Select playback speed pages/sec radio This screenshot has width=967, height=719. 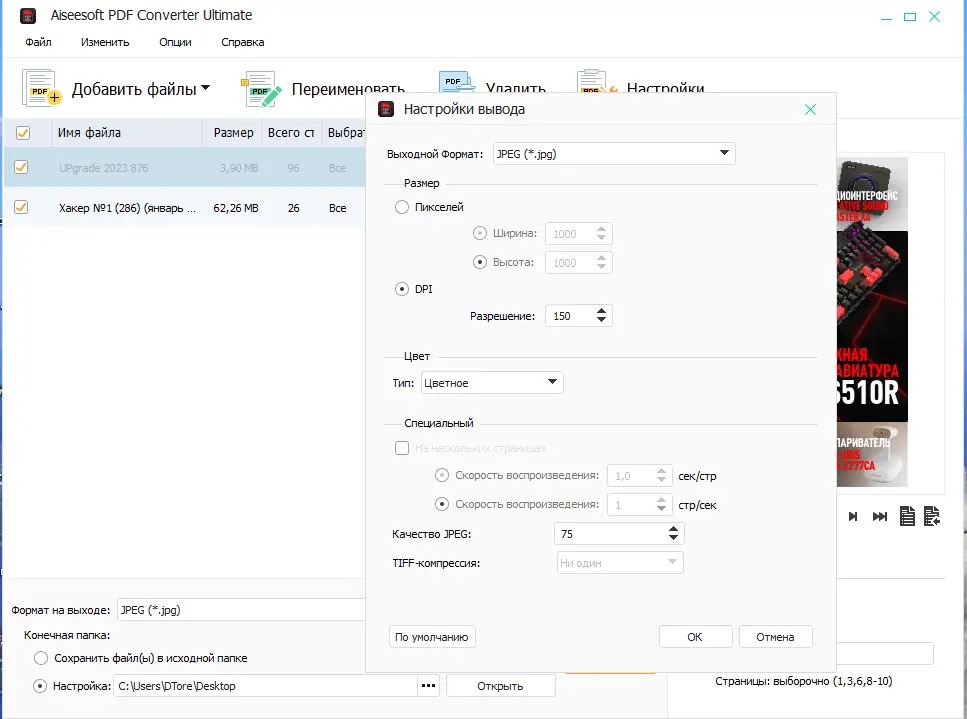pyautogui.click(x=442, y=504)
